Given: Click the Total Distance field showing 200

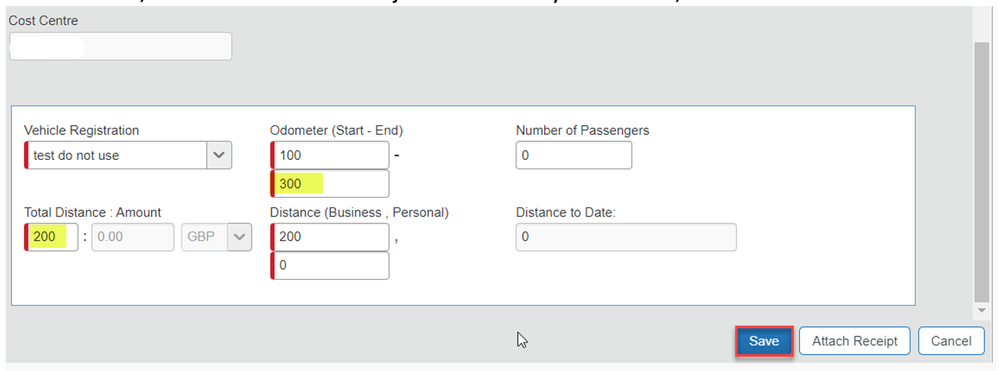Looking at the screenshot, I should (x=51, y=237).
